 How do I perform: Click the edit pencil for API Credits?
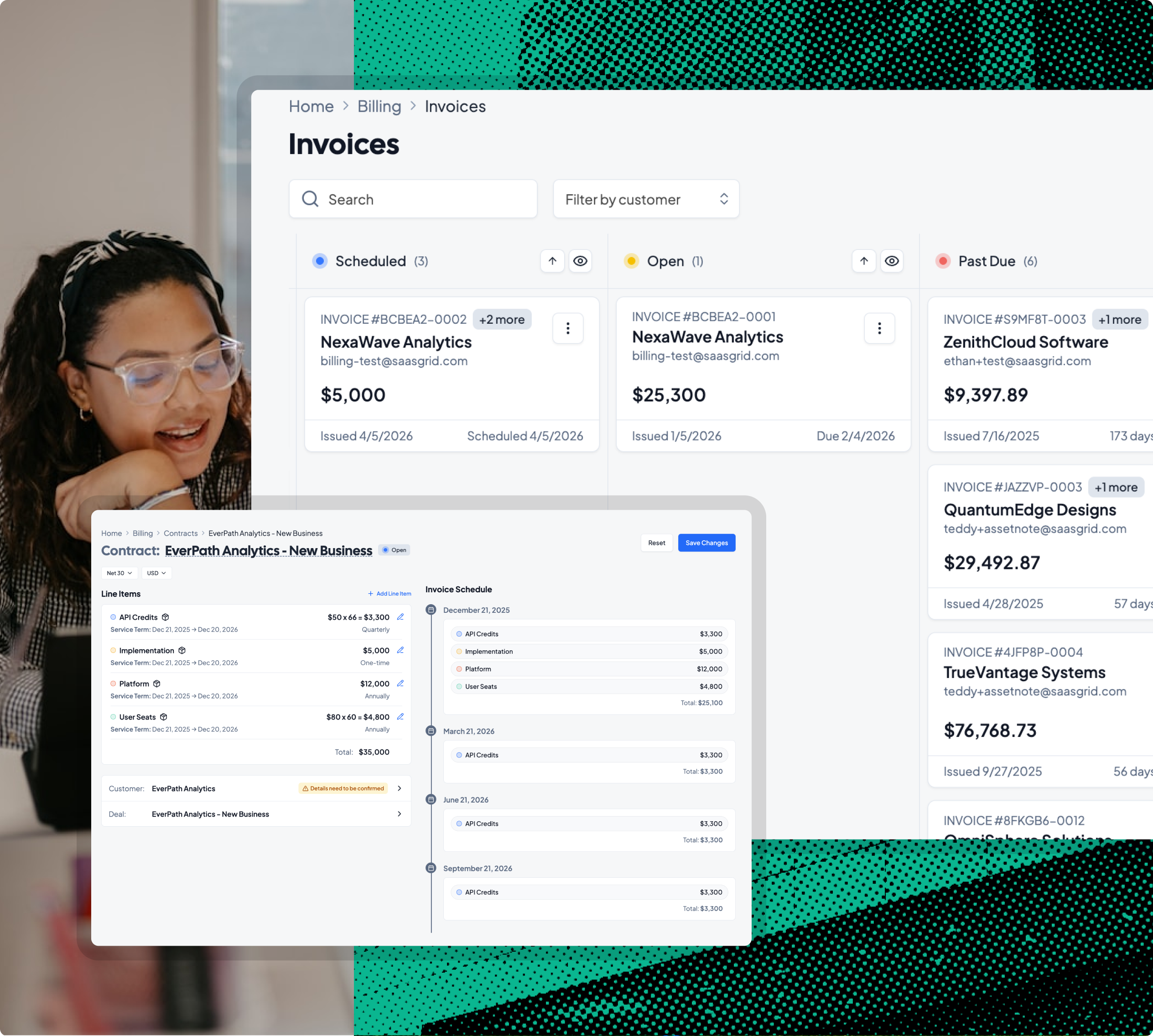coord(400,617)
